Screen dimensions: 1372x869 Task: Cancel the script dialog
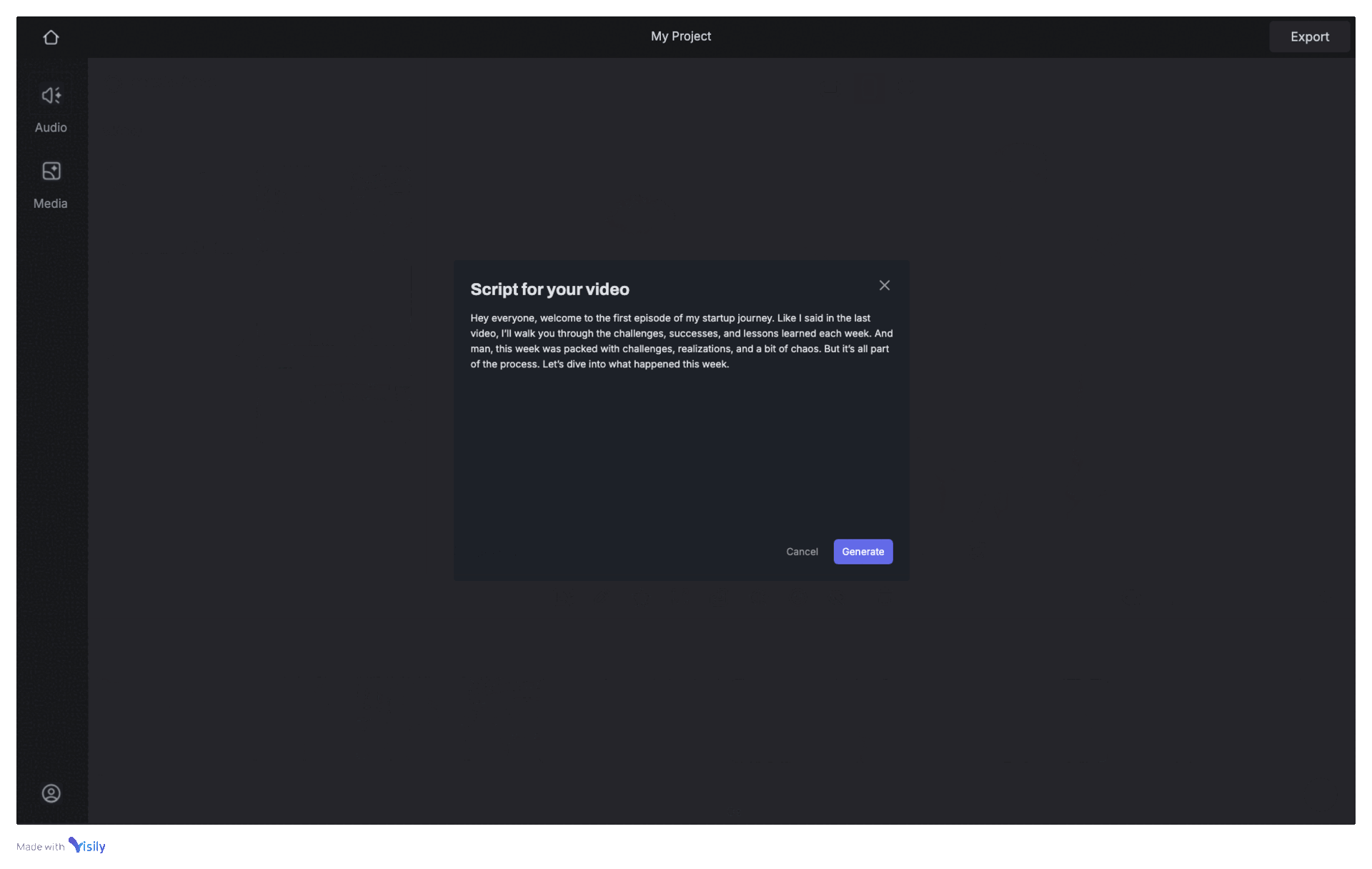tap(802, 552)
